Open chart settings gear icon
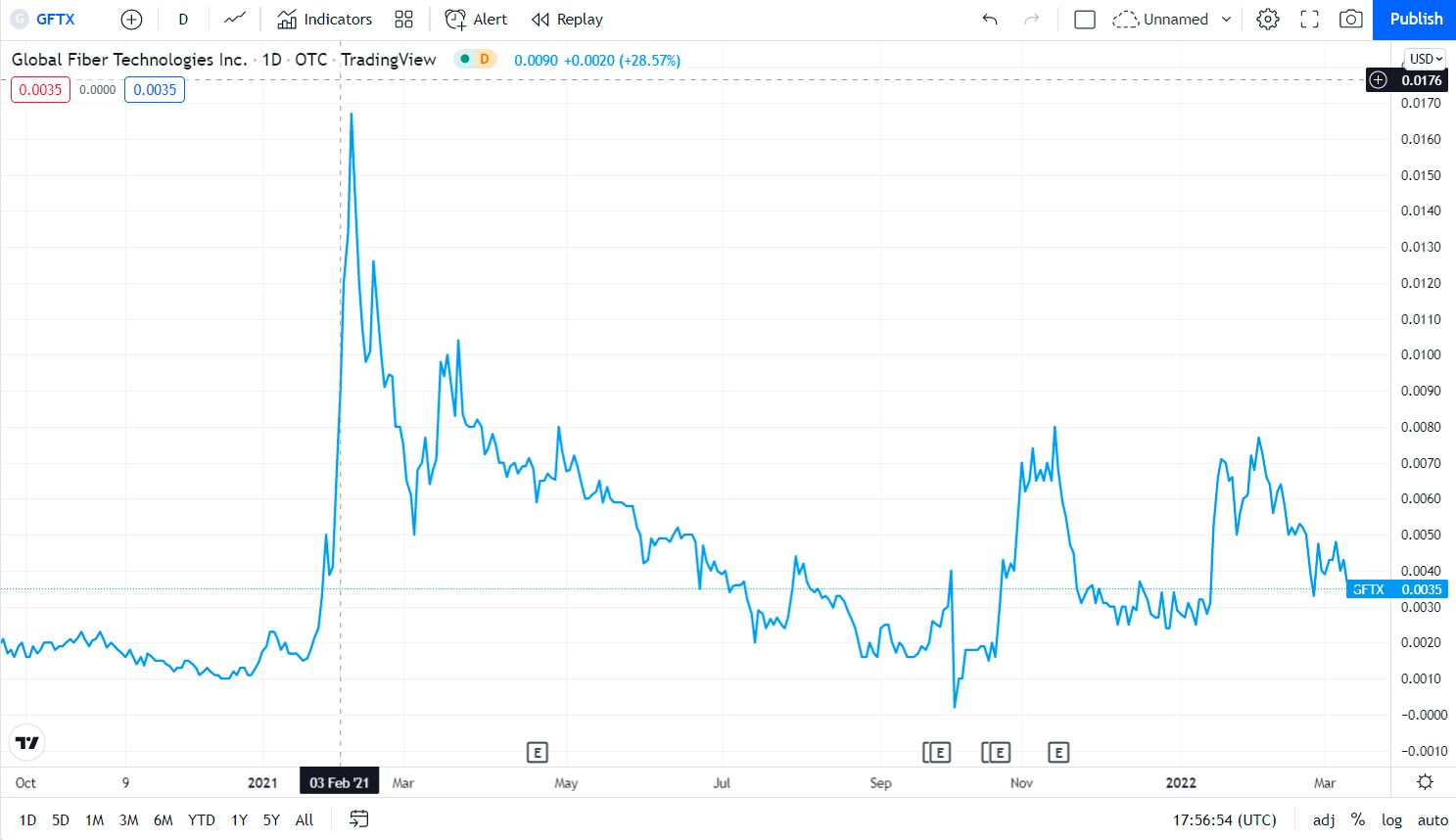 click(1268, 20)
